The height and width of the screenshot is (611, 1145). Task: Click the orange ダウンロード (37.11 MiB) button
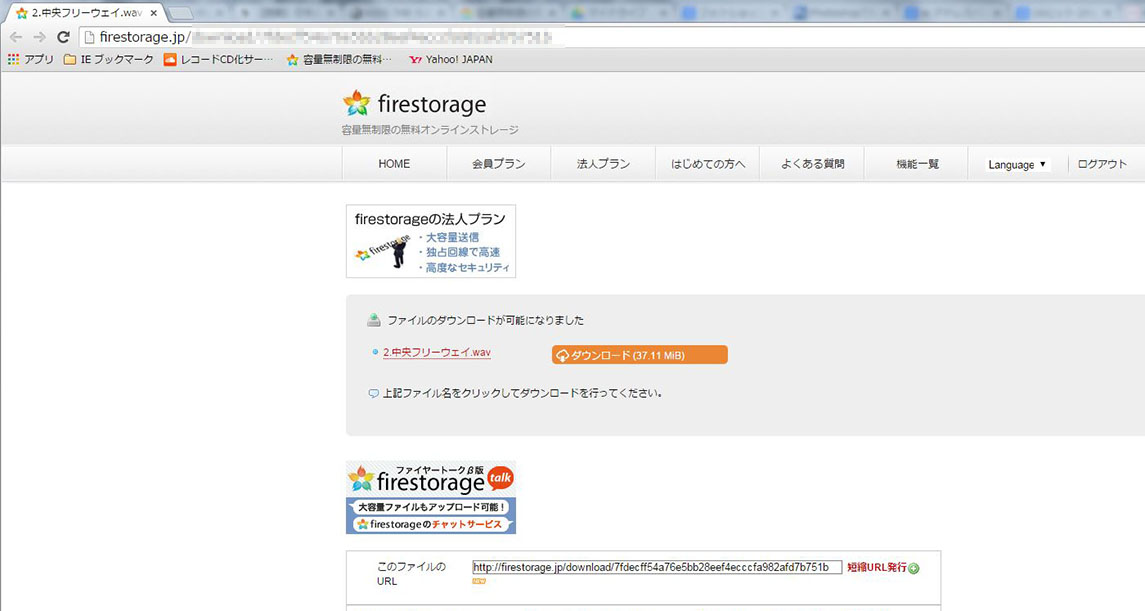click(x=640, y=355)
